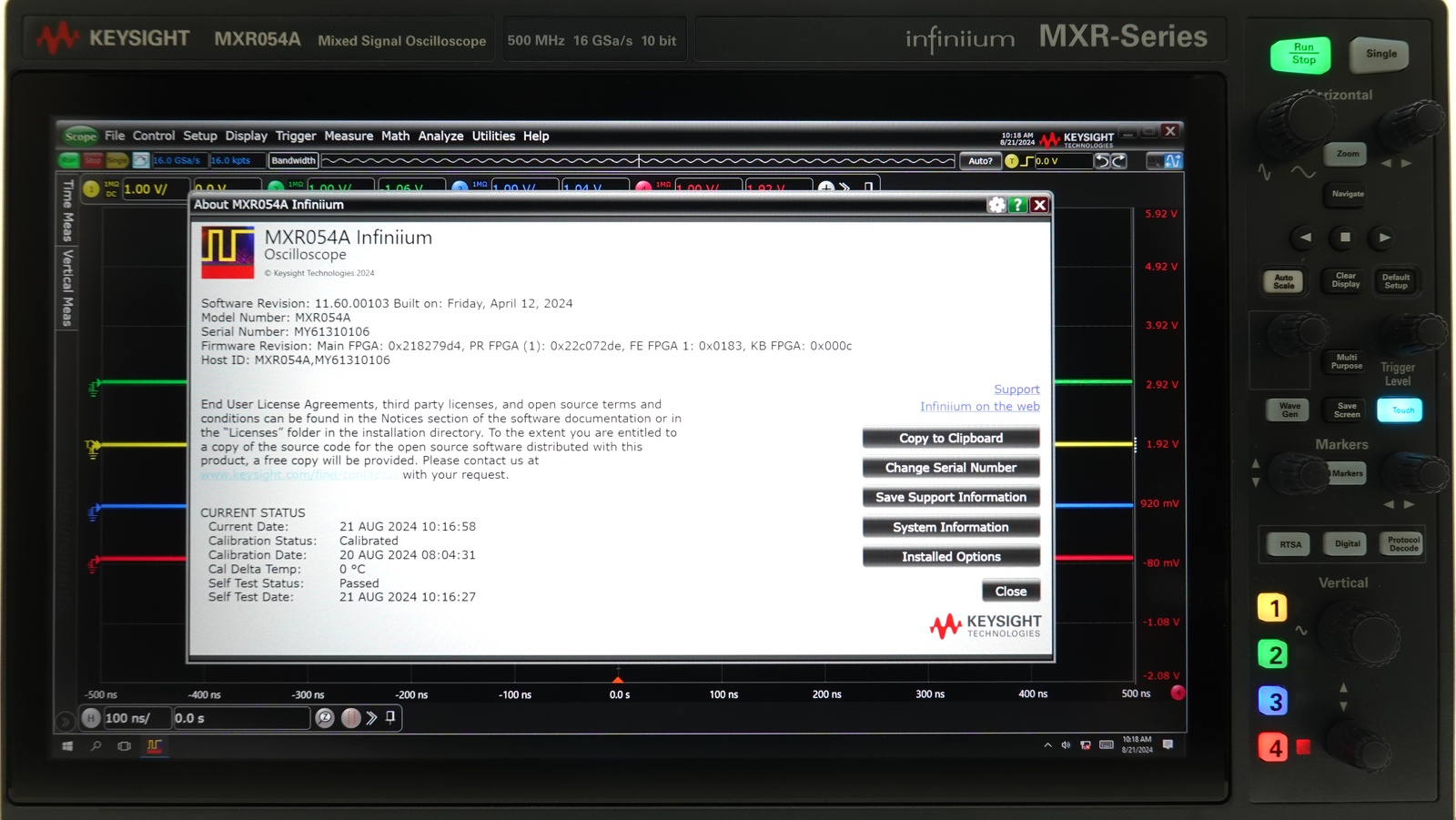This screenshot has height=820, width=1456.
Task: Click the red circular icon in horizontal bar
Action: coord(350,718)
